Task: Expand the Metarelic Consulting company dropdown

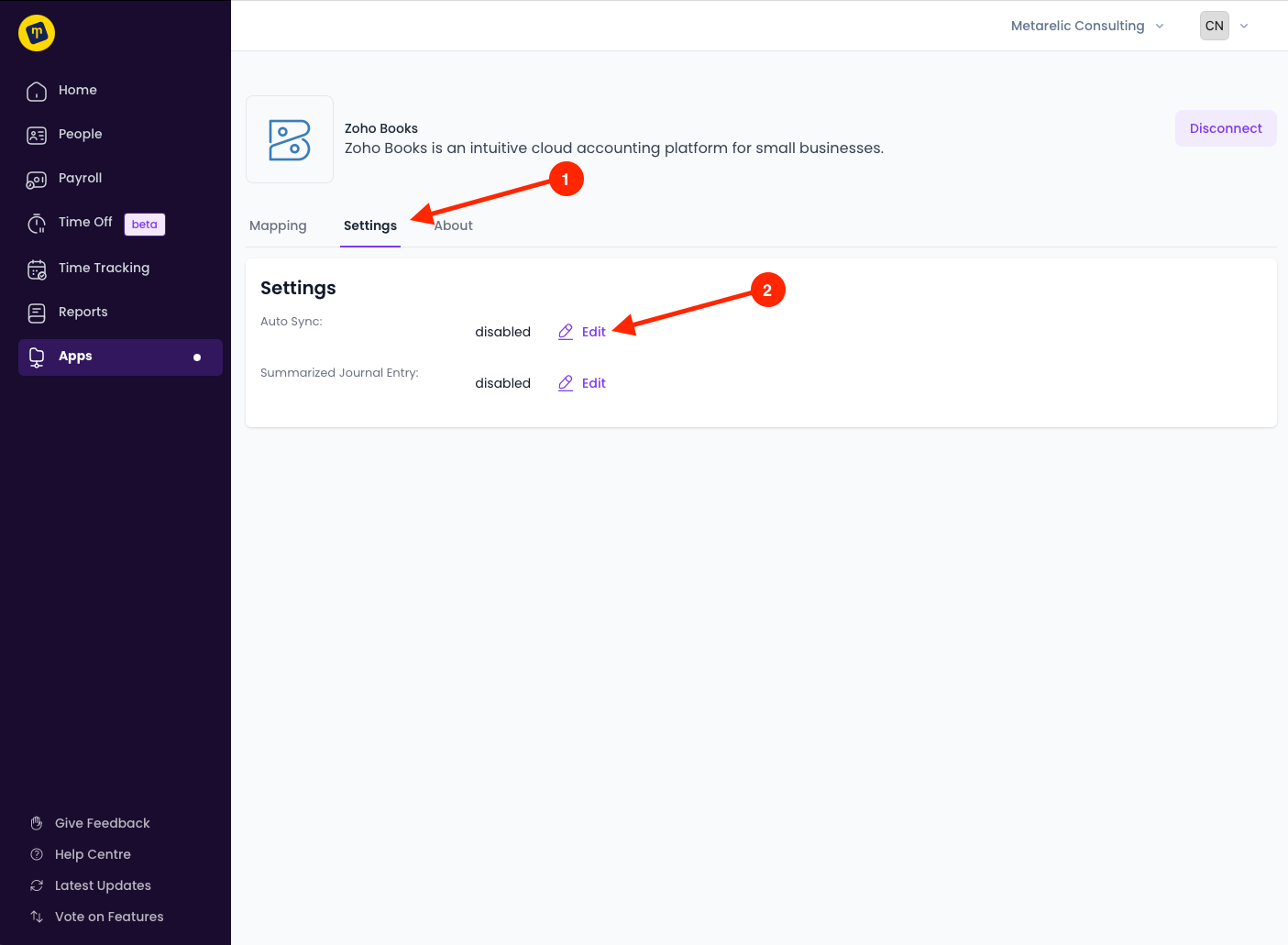Action: point(1087,26)
